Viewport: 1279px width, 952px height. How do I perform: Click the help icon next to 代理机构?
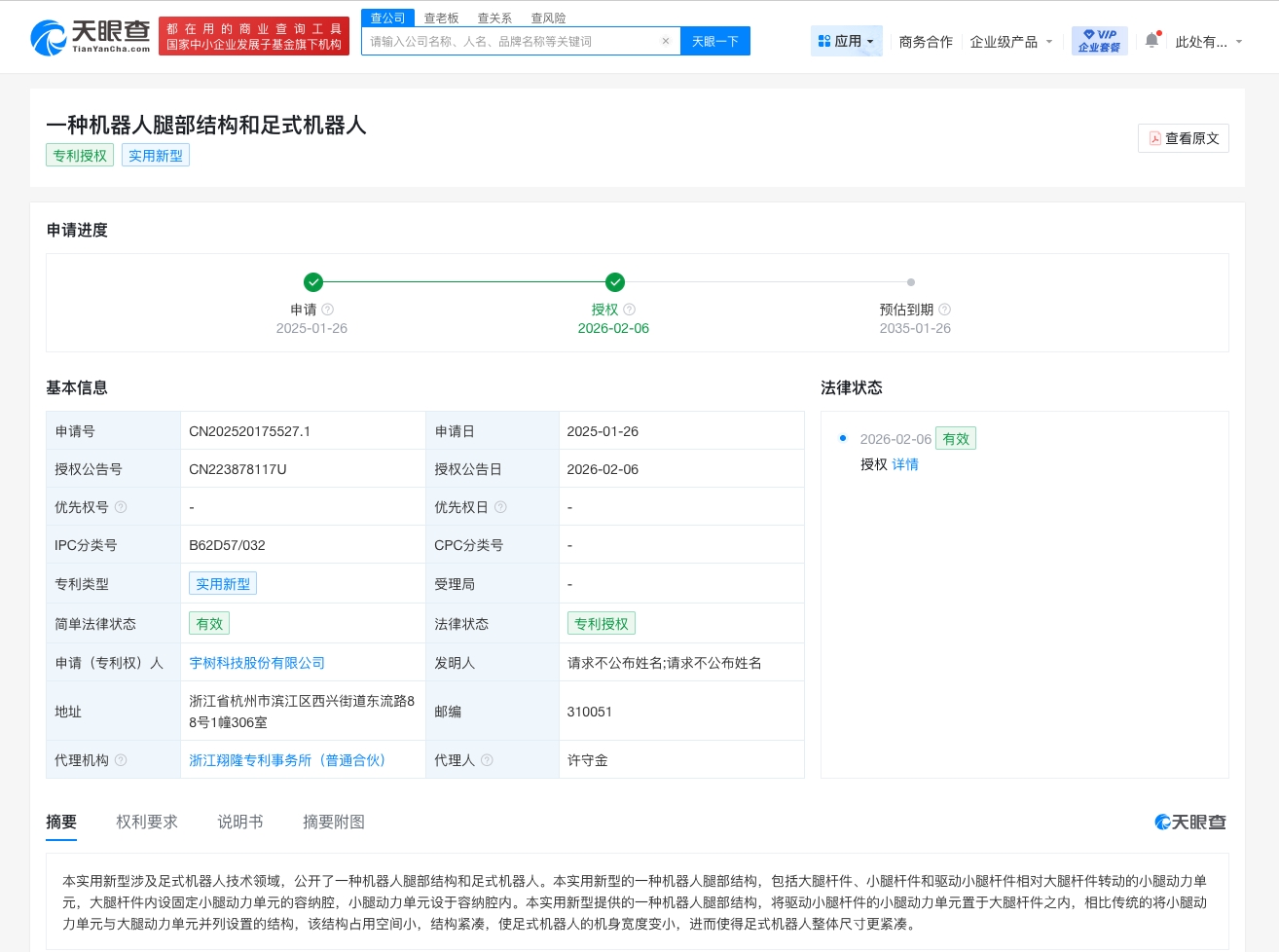(x=122, y=759)
